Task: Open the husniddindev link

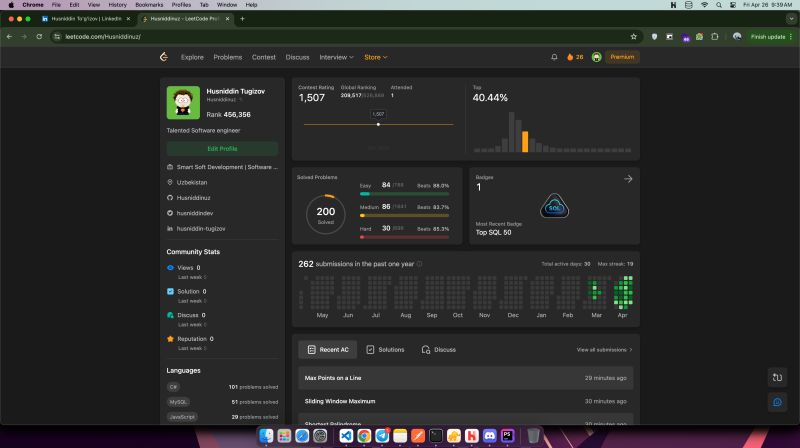Action: pos(195,213)
